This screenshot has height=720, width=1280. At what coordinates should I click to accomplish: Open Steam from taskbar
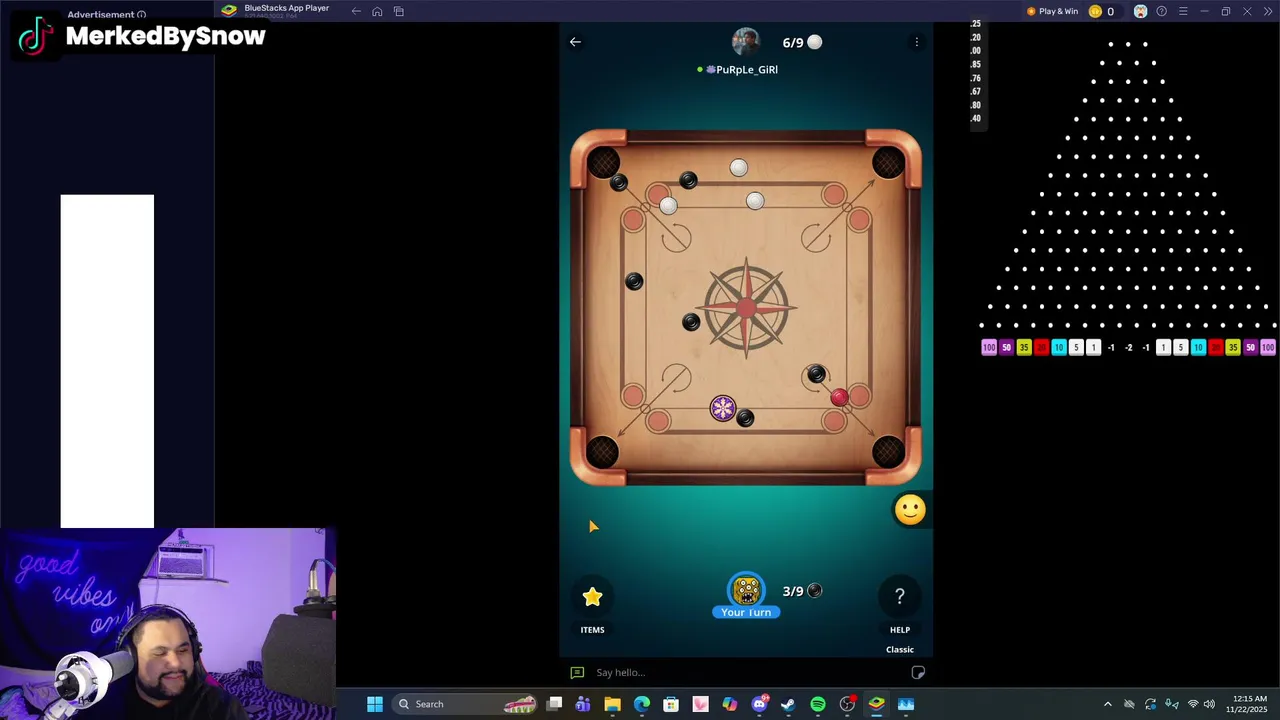(x=788, y=704)
